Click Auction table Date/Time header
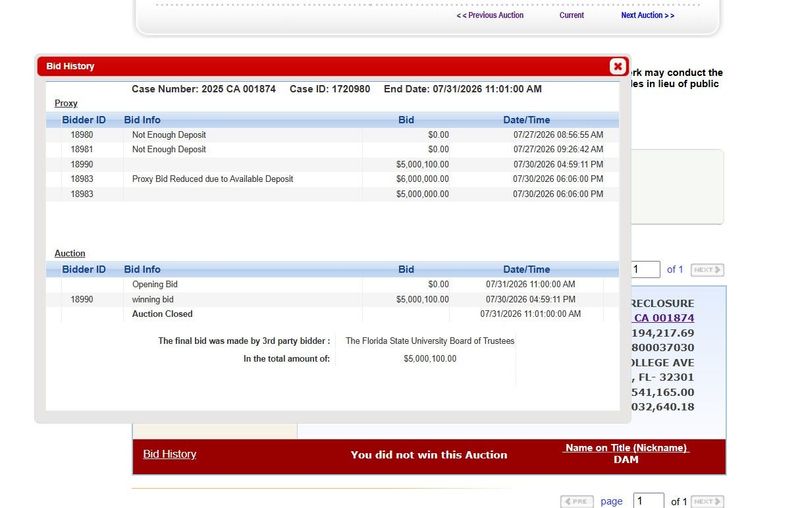Screen dimensions: 800x508 coord(527,269)
